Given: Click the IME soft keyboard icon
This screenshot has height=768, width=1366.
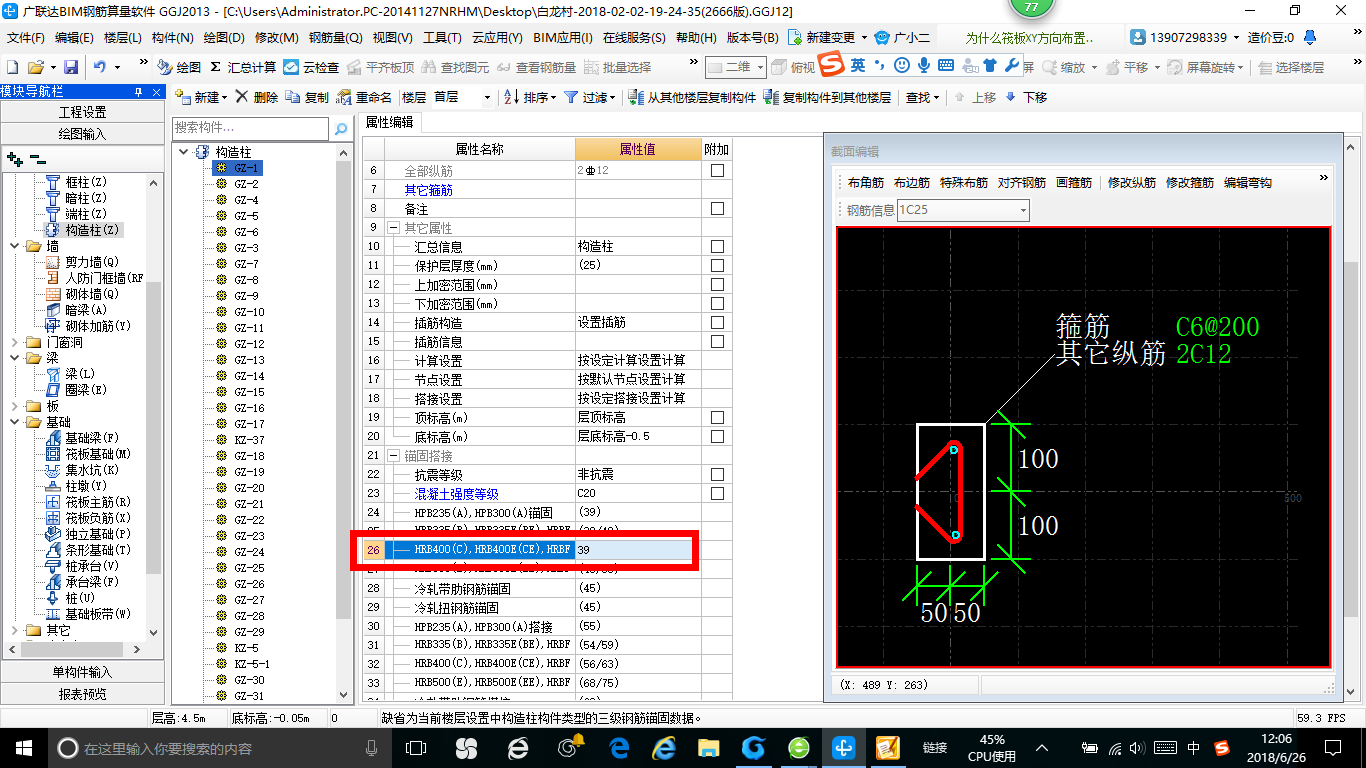Looking at the screenshot, I should coord(946,66).
